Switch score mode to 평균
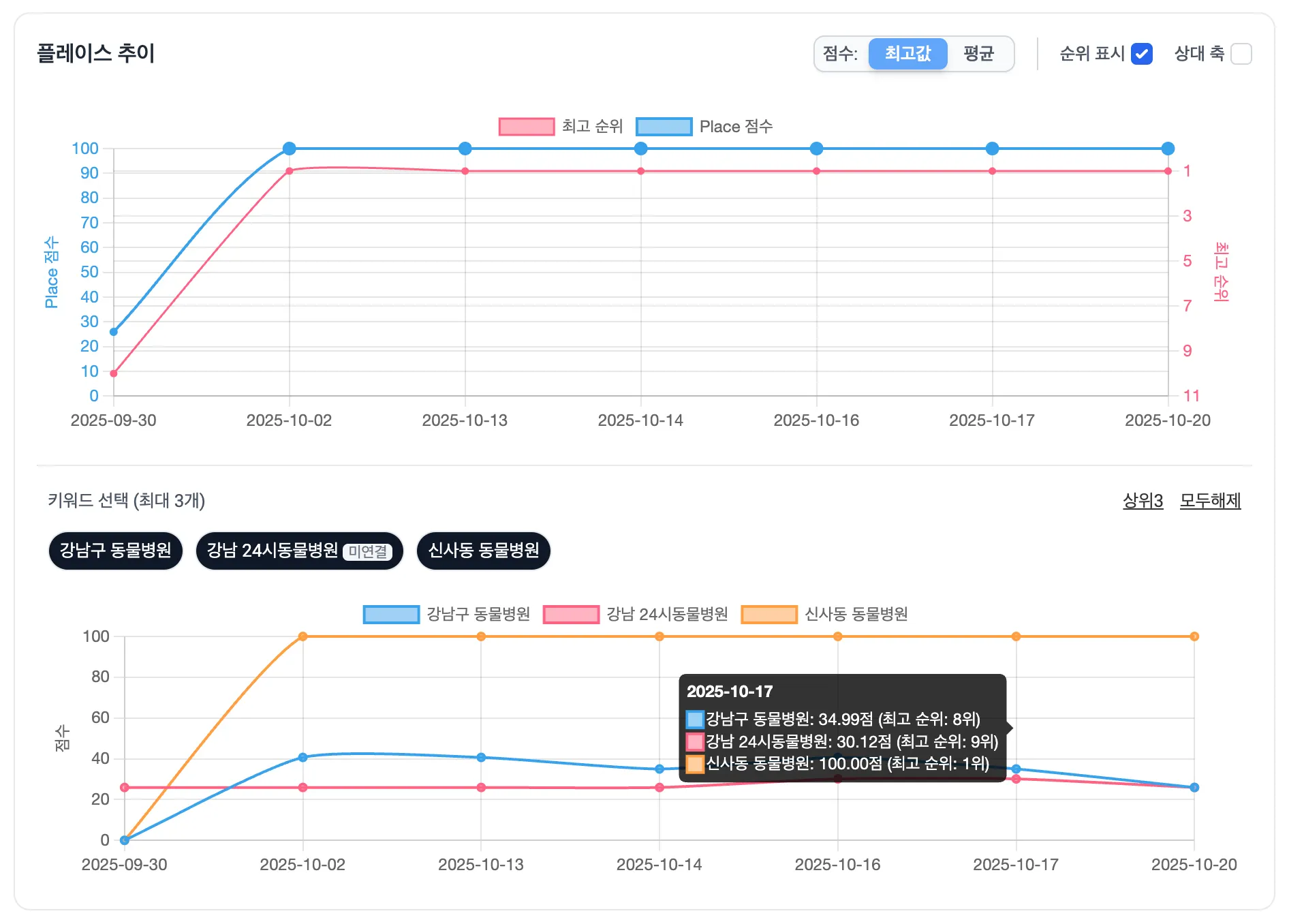Image resolution: width=1289 pixels, height=924 pixels. point(978,54)
